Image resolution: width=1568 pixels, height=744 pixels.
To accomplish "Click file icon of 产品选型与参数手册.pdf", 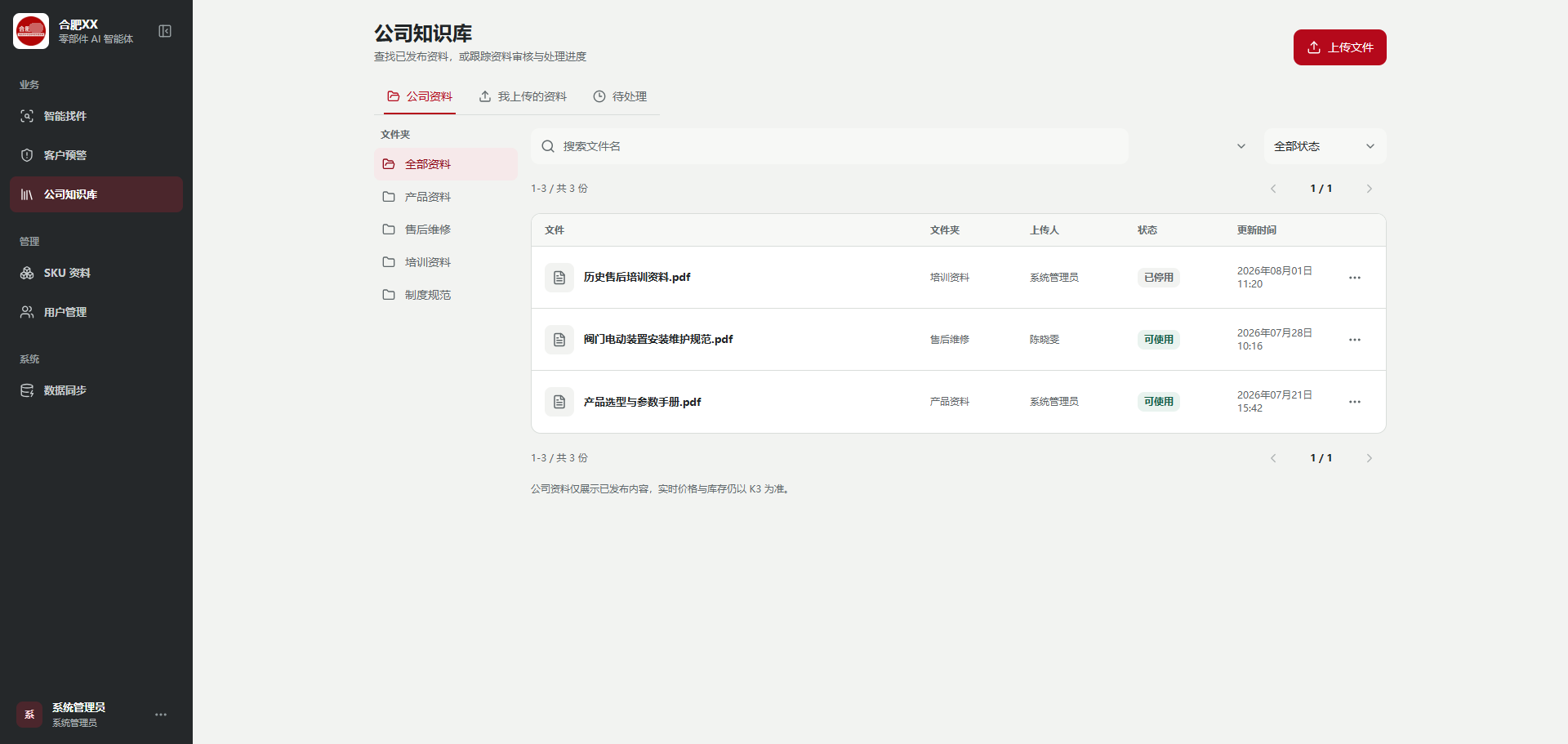I will tap(559, 402).
